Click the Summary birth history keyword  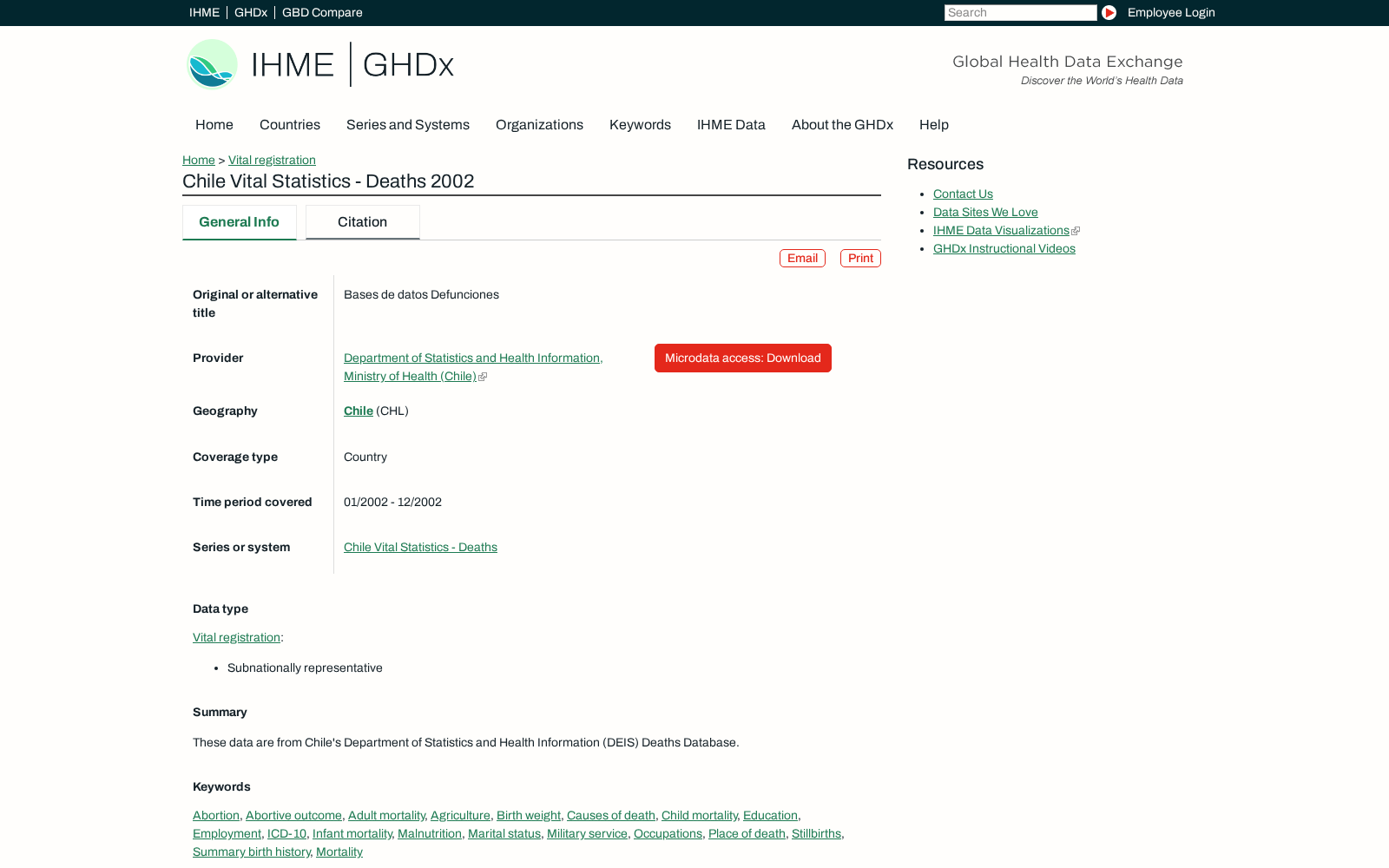(252, 852)
